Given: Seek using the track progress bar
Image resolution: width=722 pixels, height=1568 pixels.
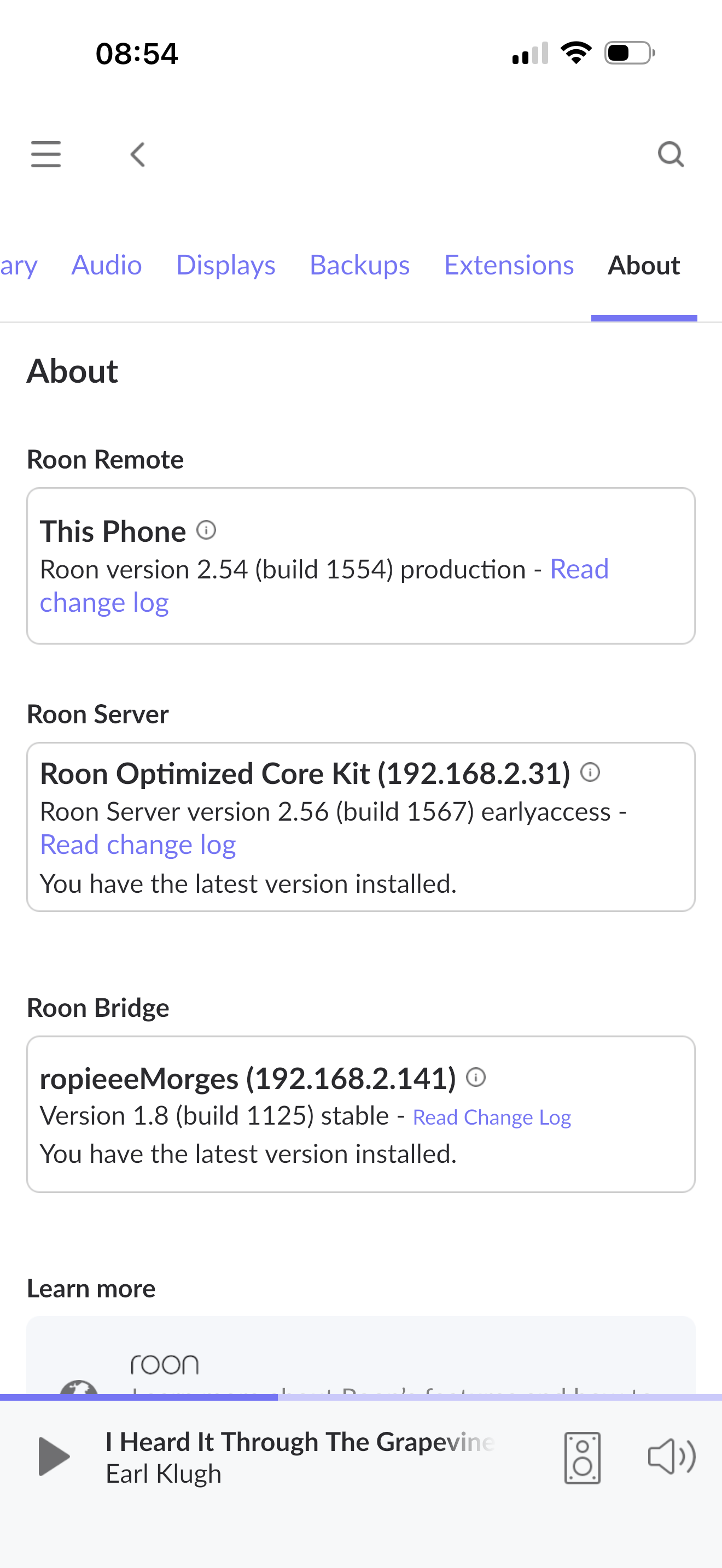Looking at the screenshot, I should pos(361,1397).
